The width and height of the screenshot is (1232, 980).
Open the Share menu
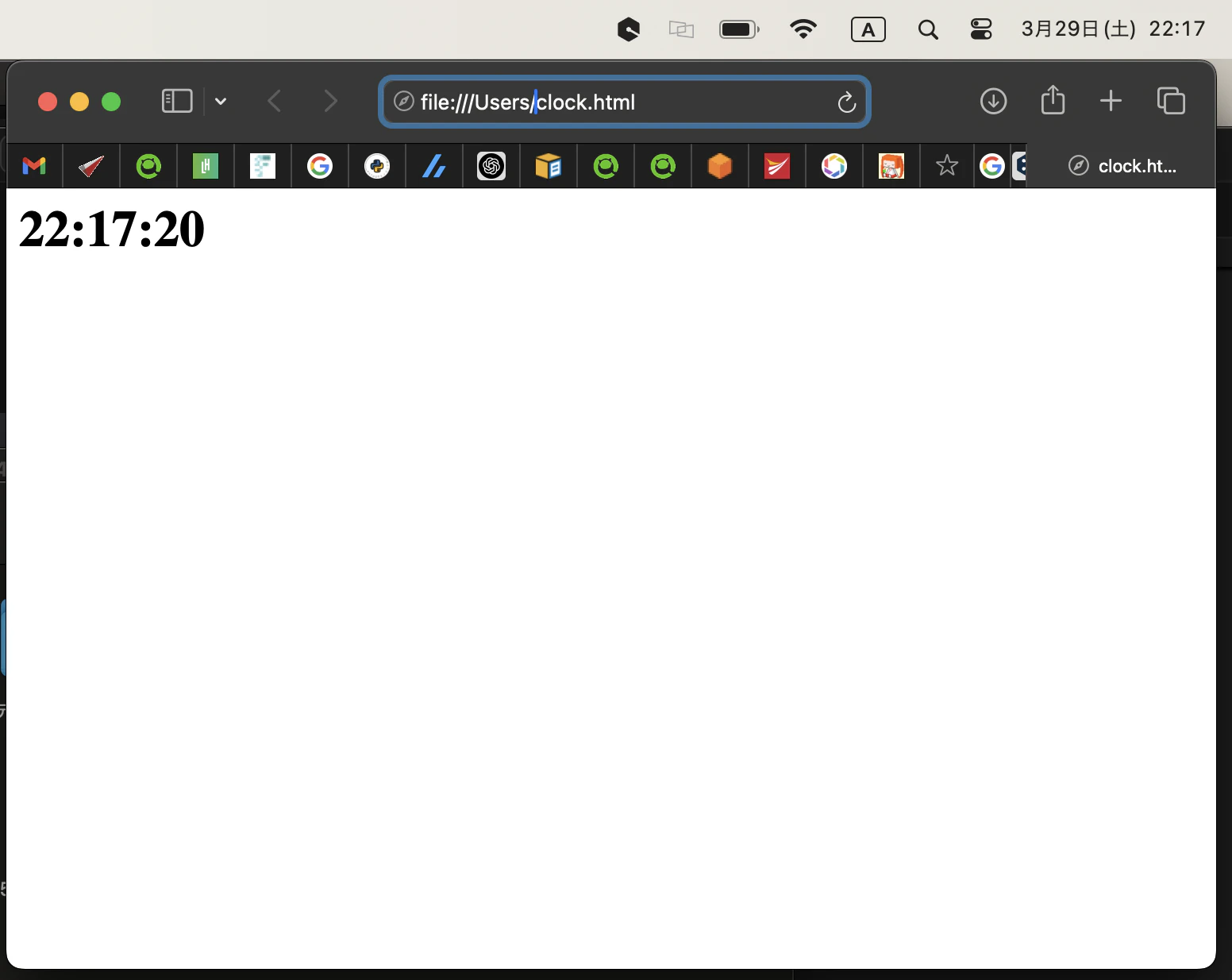click(1053, 100)
